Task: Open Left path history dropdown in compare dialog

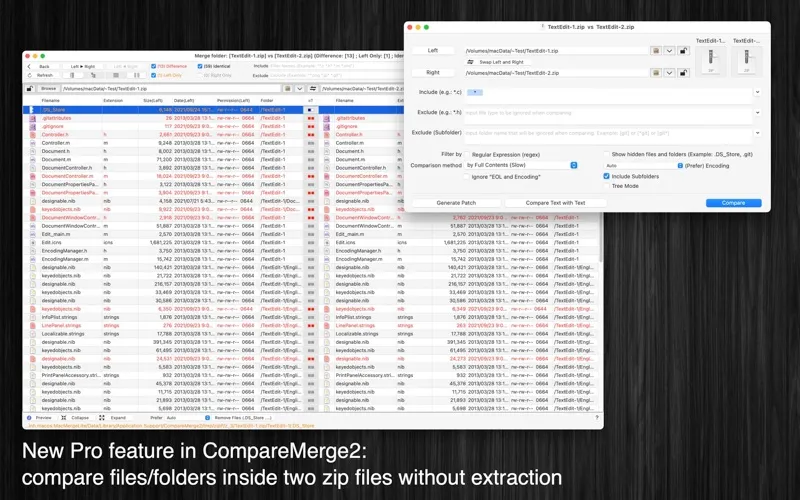Action: [x=669, y=51]
